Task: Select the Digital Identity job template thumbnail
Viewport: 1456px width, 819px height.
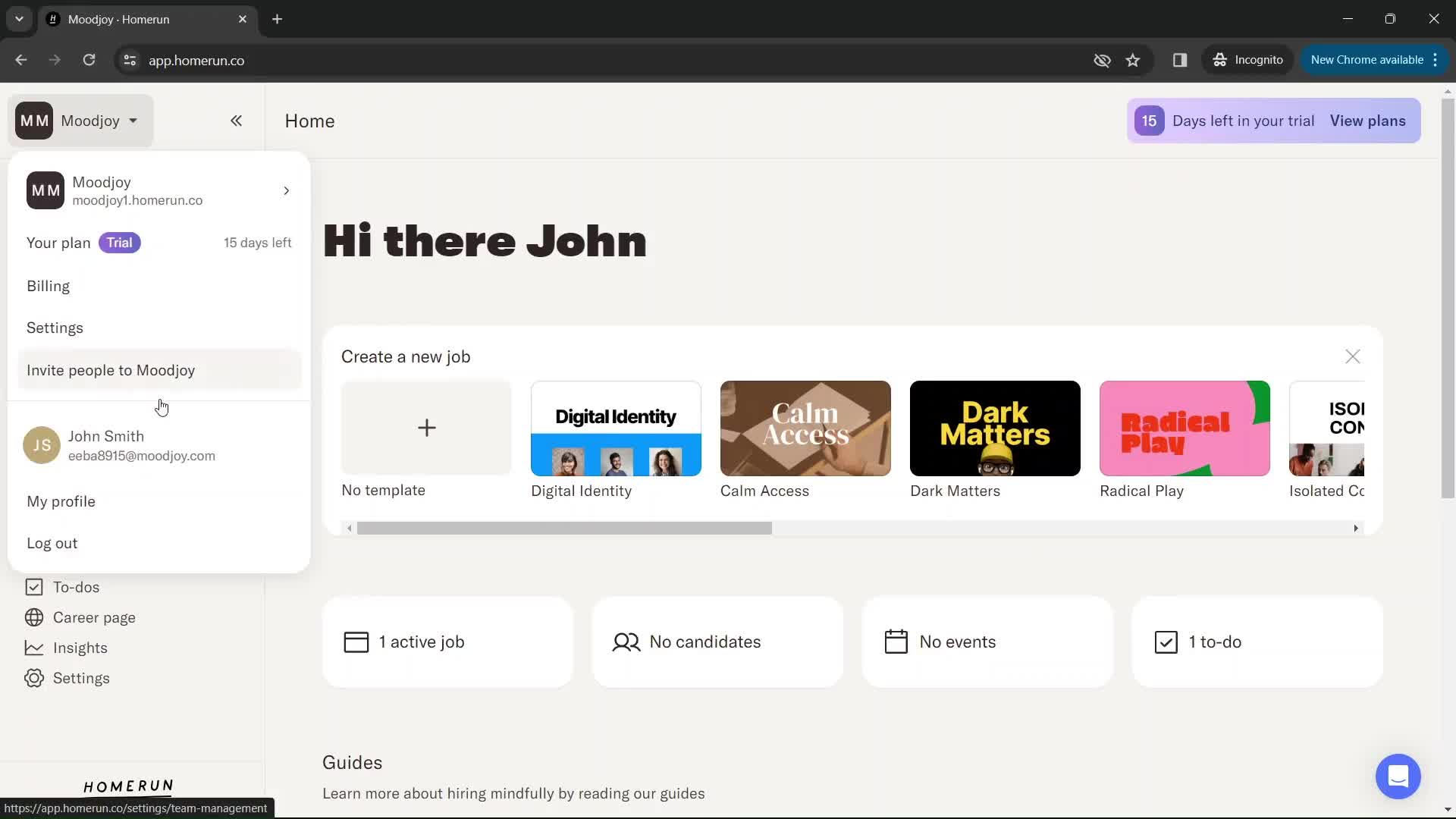Action: 615,428
